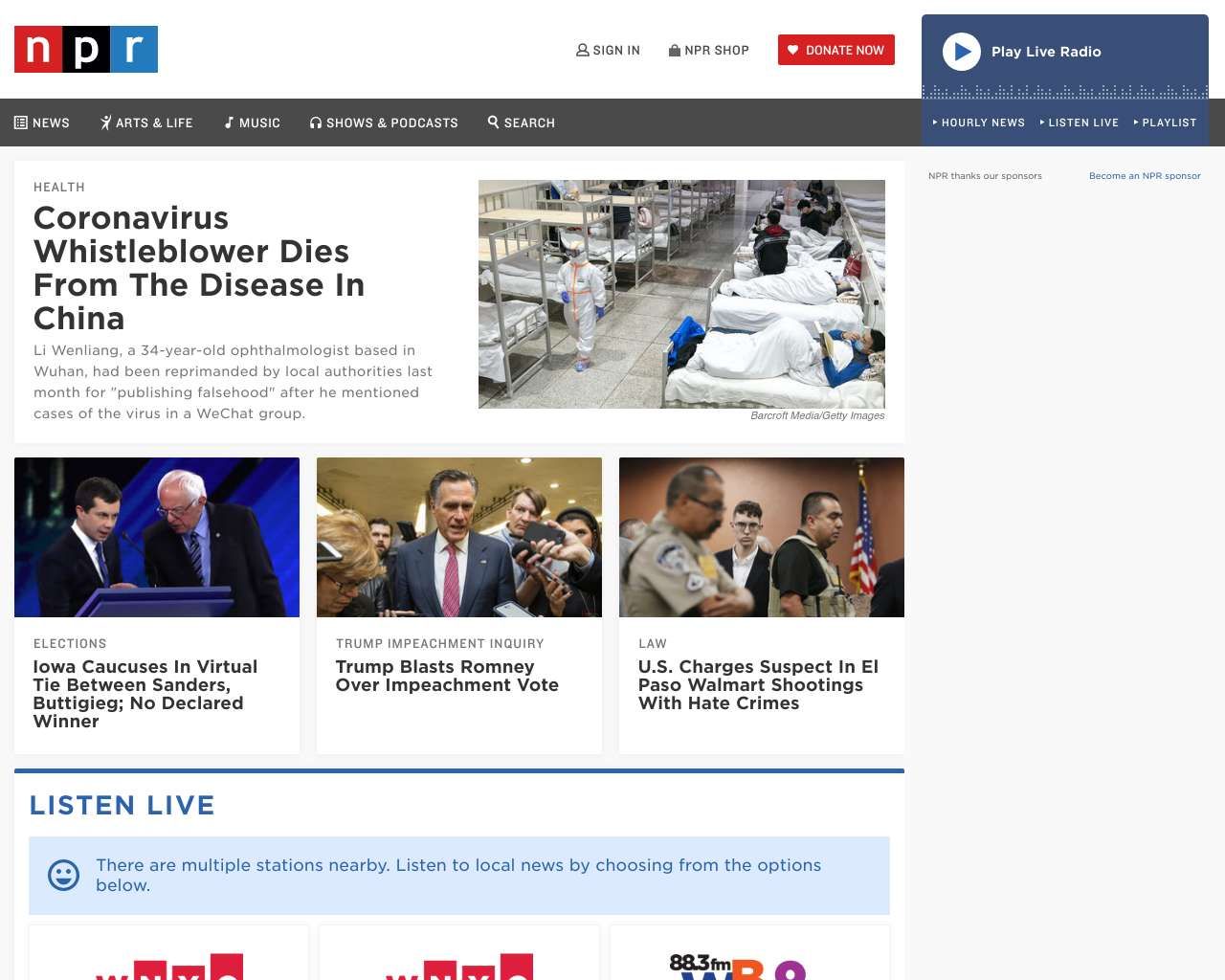Open the Coronavirus Whistleblower Dies headline
The width and height of the screenshot is (1225, 980).
click(x=199, y=268)
